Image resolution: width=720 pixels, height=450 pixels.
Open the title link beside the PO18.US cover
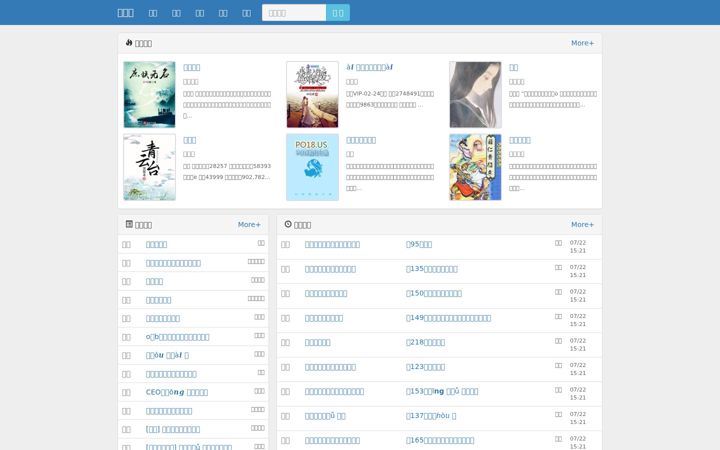tap(361, 140)
